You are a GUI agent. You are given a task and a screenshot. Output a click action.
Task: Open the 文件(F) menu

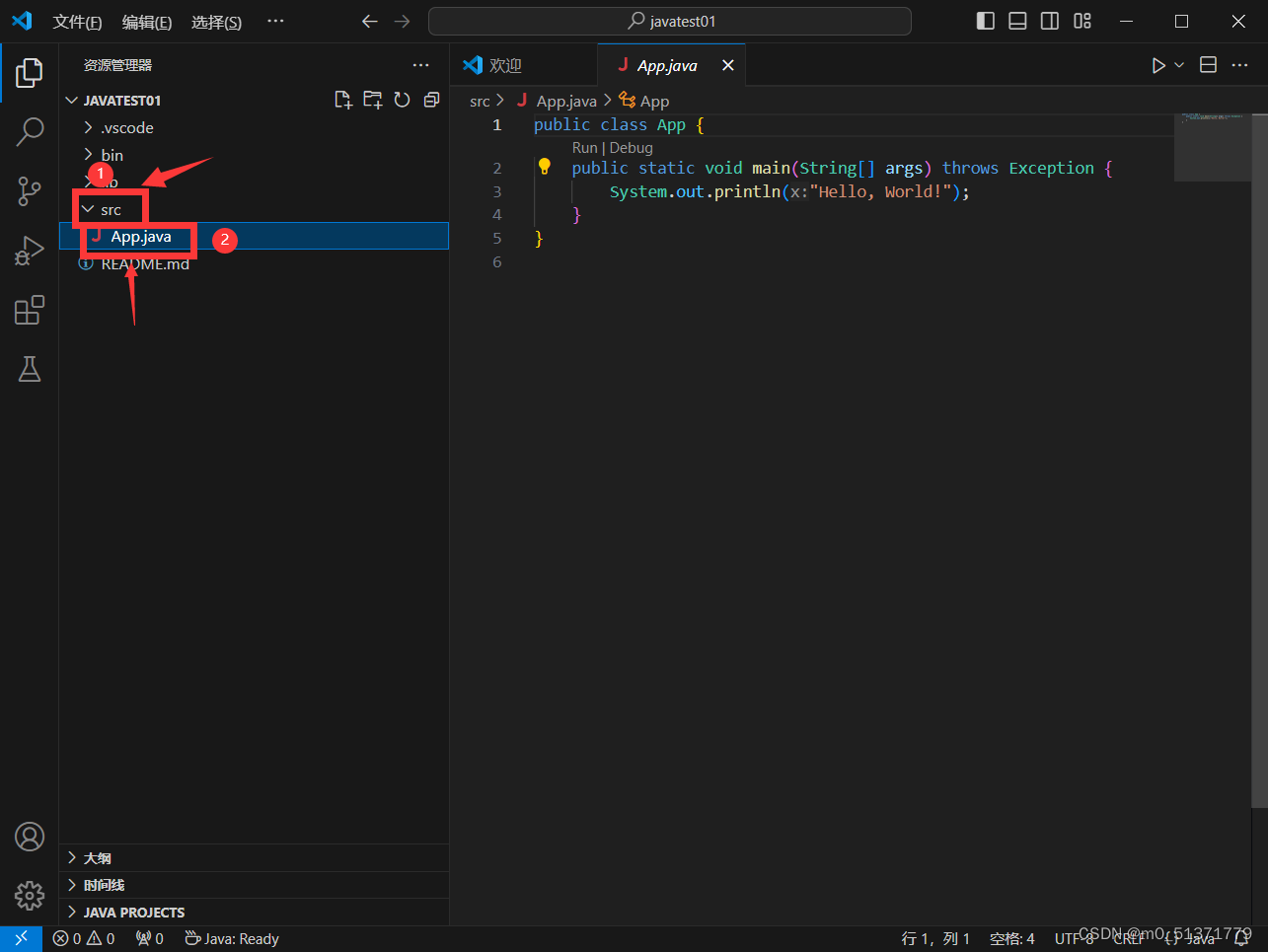(x=77, y=22)
